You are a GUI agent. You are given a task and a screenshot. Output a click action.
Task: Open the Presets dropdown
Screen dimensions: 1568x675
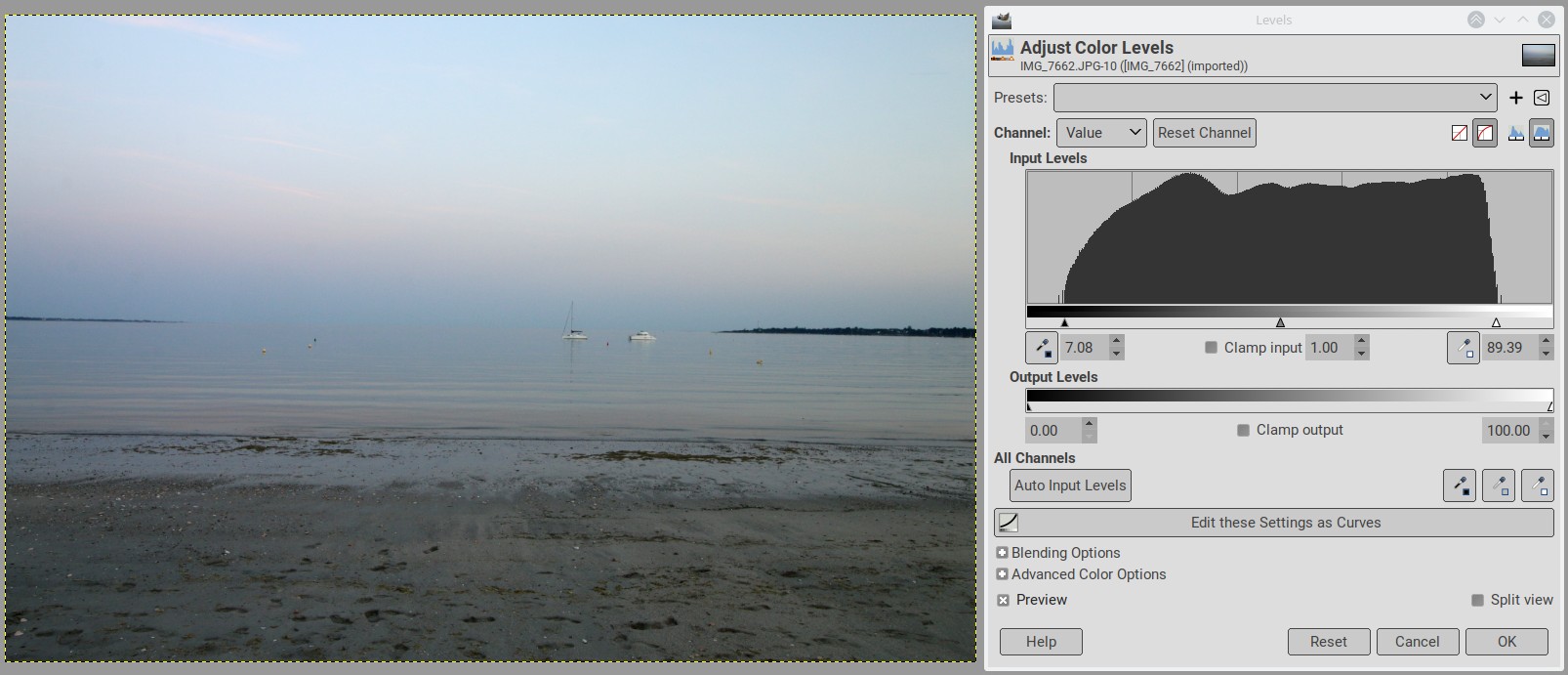click(x=1275, y=98)
